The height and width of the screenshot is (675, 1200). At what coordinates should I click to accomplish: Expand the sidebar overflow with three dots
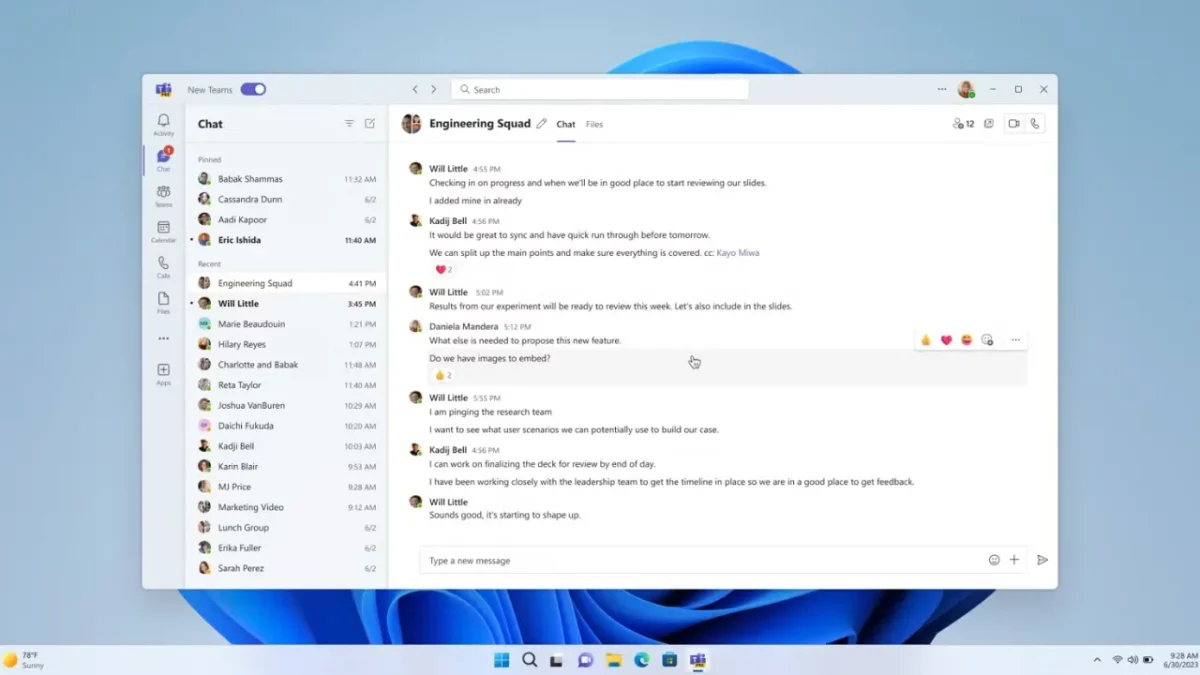(163, 340)
